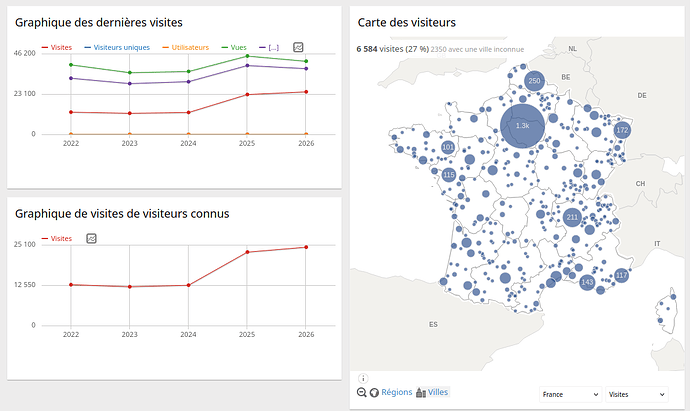Image resolution: width=690 pixels, height=411 pixels.
Task: Switch map view to Régions
Action: tap(396, 392)
